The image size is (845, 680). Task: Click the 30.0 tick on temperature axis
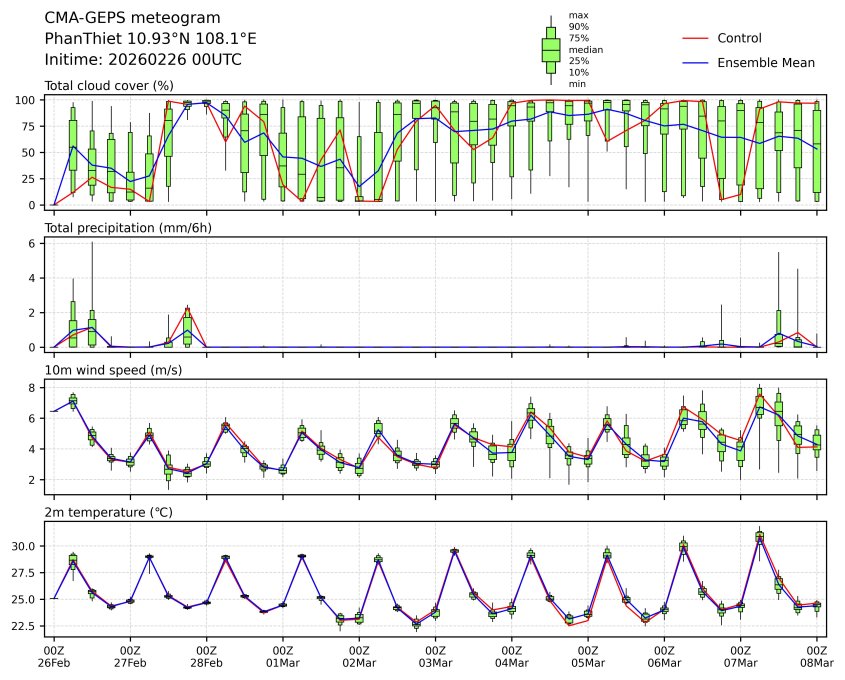(24, 546)
